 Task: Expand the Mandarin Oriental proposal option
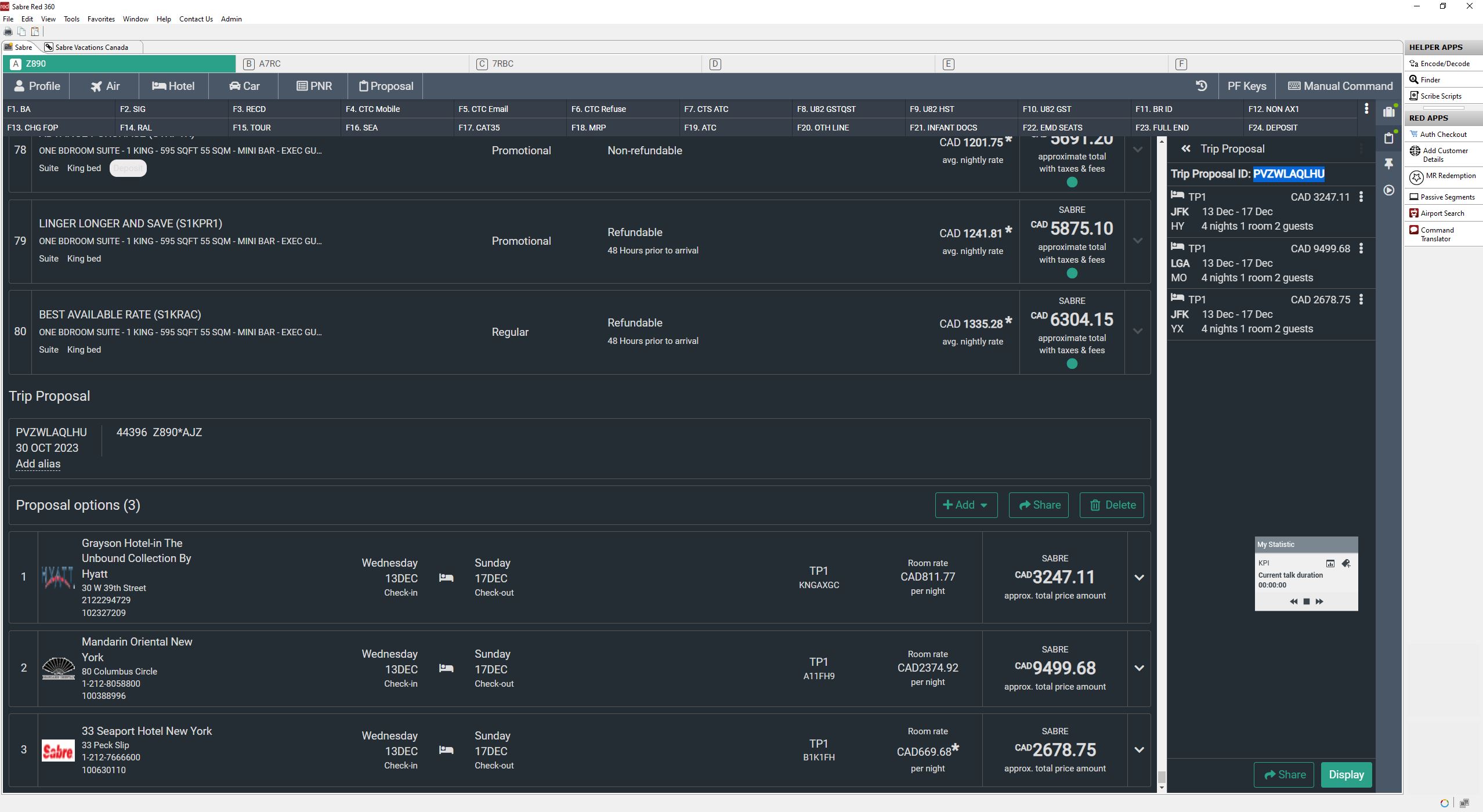tap(1139, 668)
